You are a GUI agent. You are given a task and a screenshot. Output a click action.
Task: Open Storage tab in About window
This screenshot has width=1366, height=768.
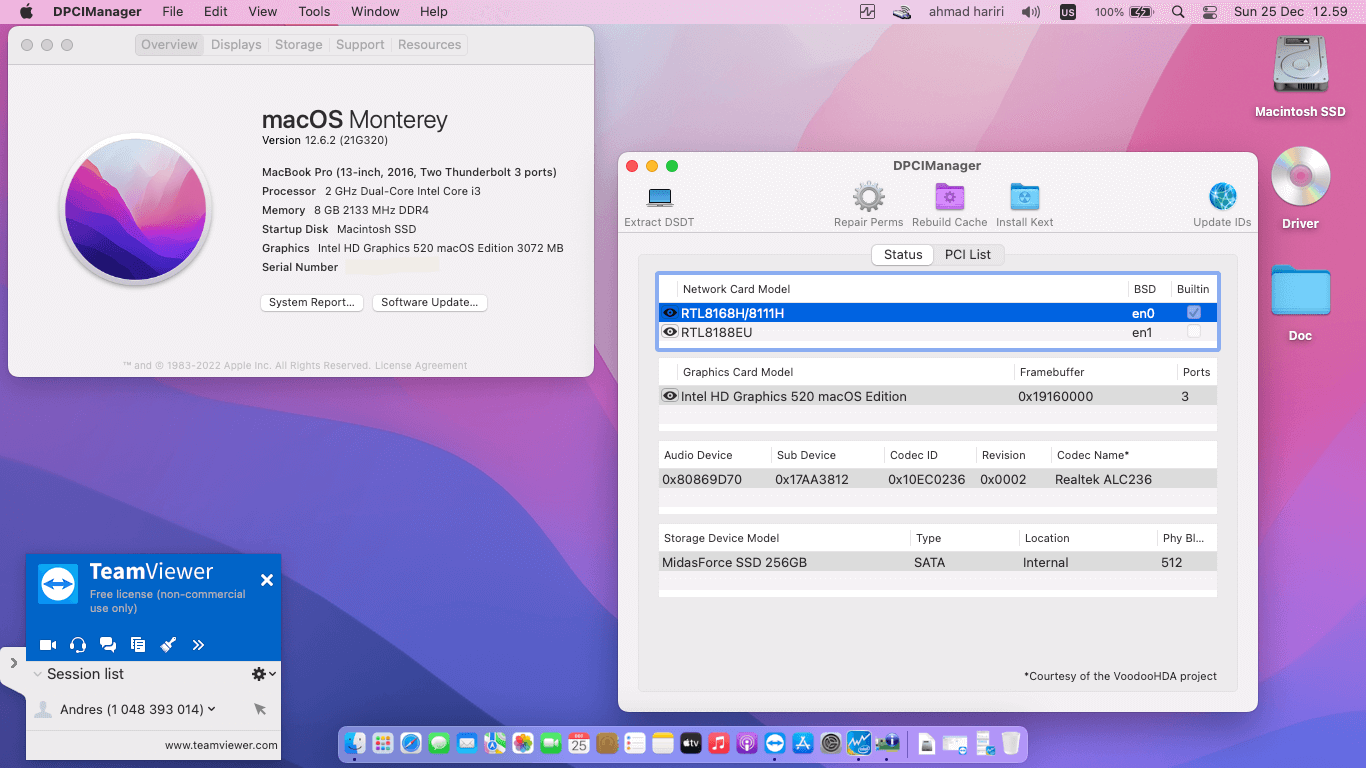point(298,45)
